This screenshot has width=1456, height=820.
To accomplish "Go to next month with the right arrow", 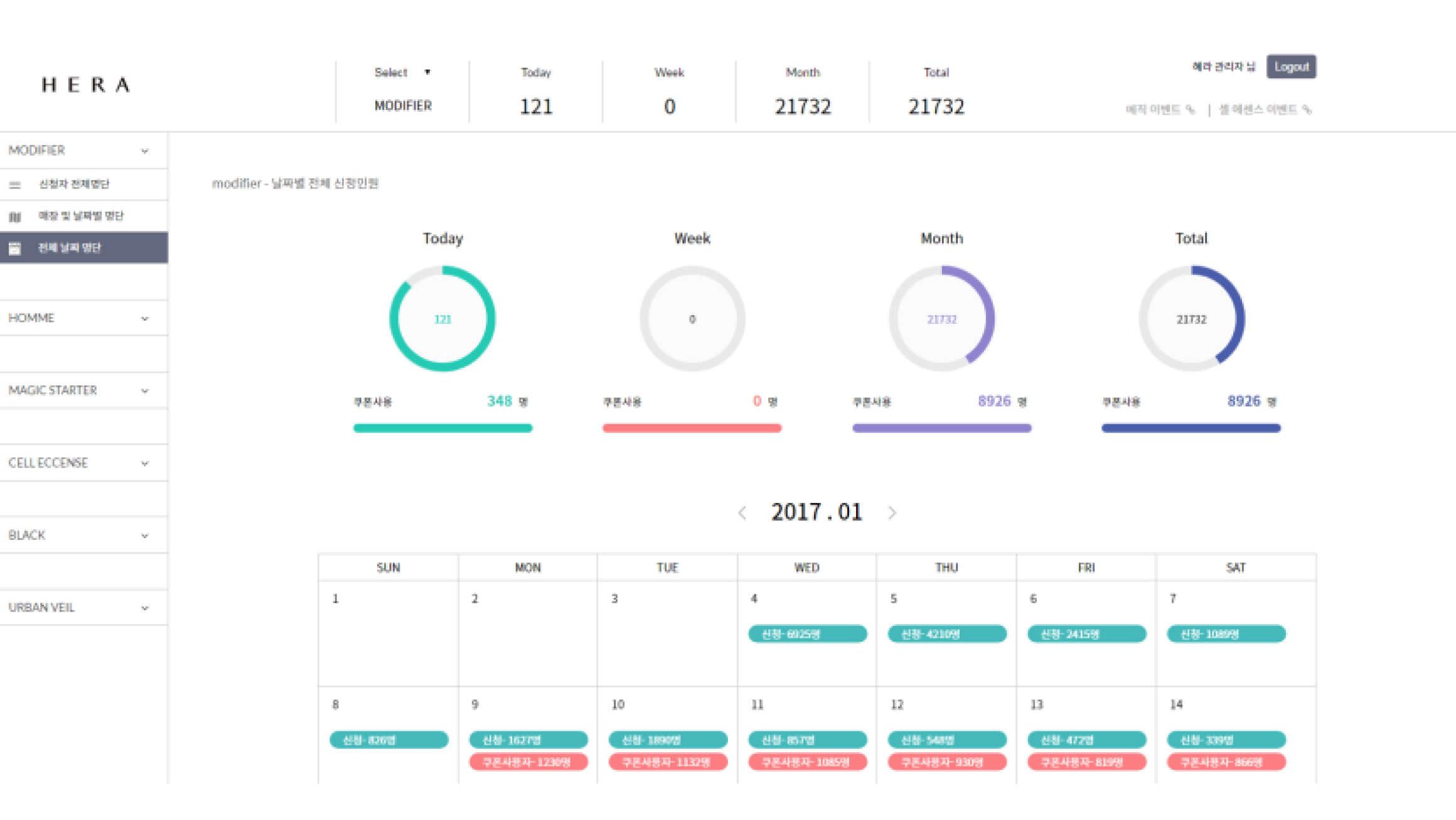I will pos(892,513).
